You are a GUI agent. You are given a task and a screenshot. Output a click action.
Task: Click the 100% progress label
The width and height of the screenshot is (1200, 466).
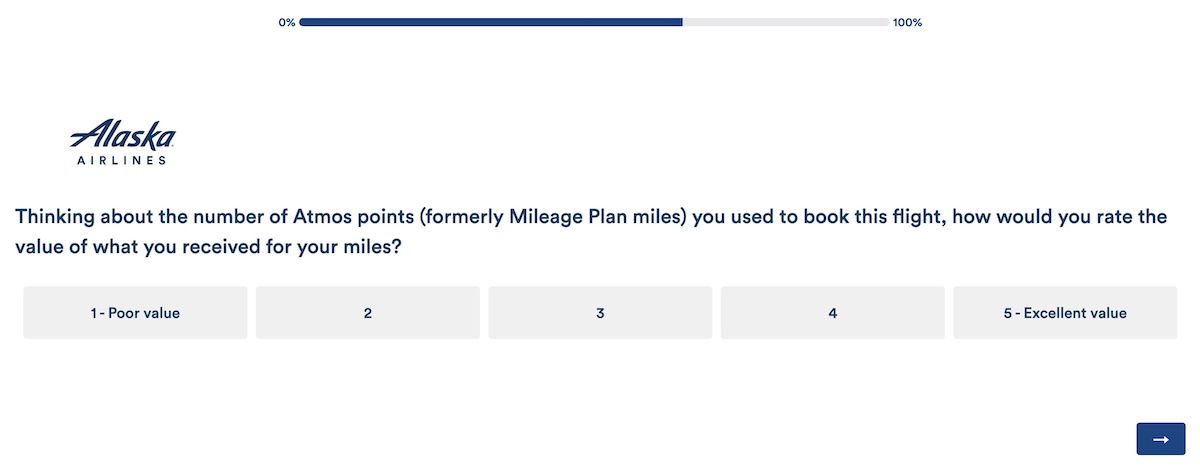(x=907, y=23)
